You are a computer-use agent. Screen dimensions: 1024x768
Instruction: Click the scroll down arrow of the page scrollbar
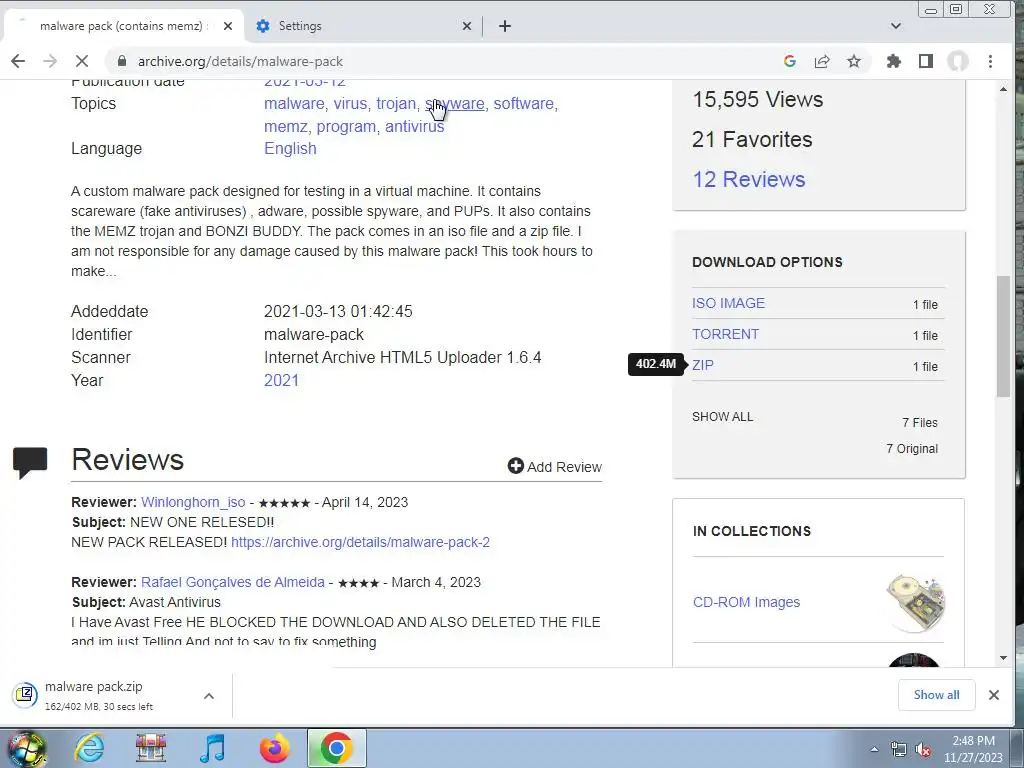click(1003, 658)
